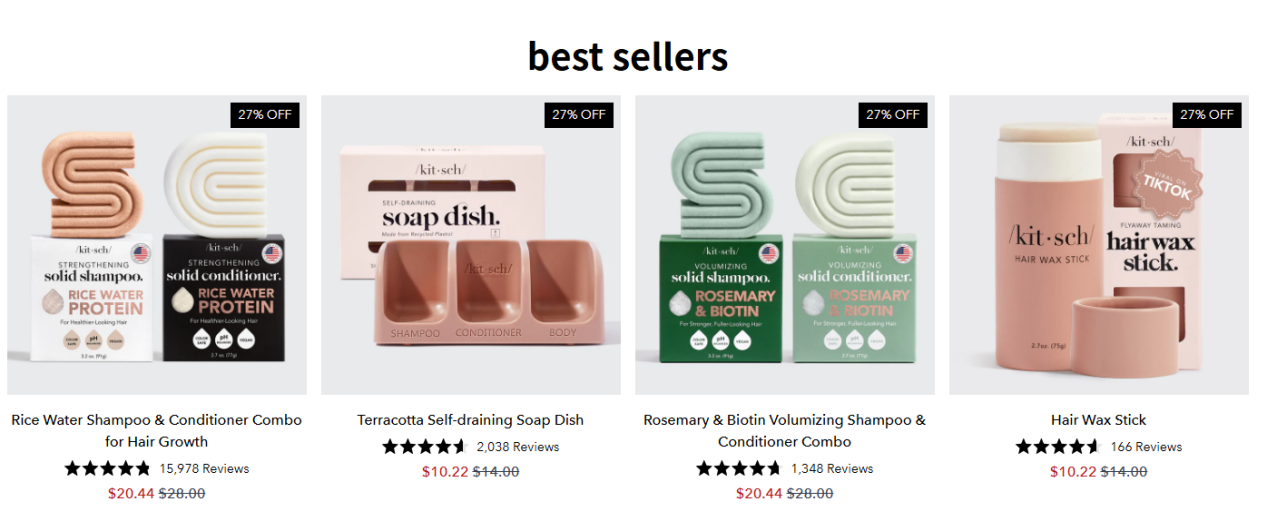Click the Terracotta Self-draining Soap Dish title
The height and width of the screenshot is (531, 1267).
471,420
